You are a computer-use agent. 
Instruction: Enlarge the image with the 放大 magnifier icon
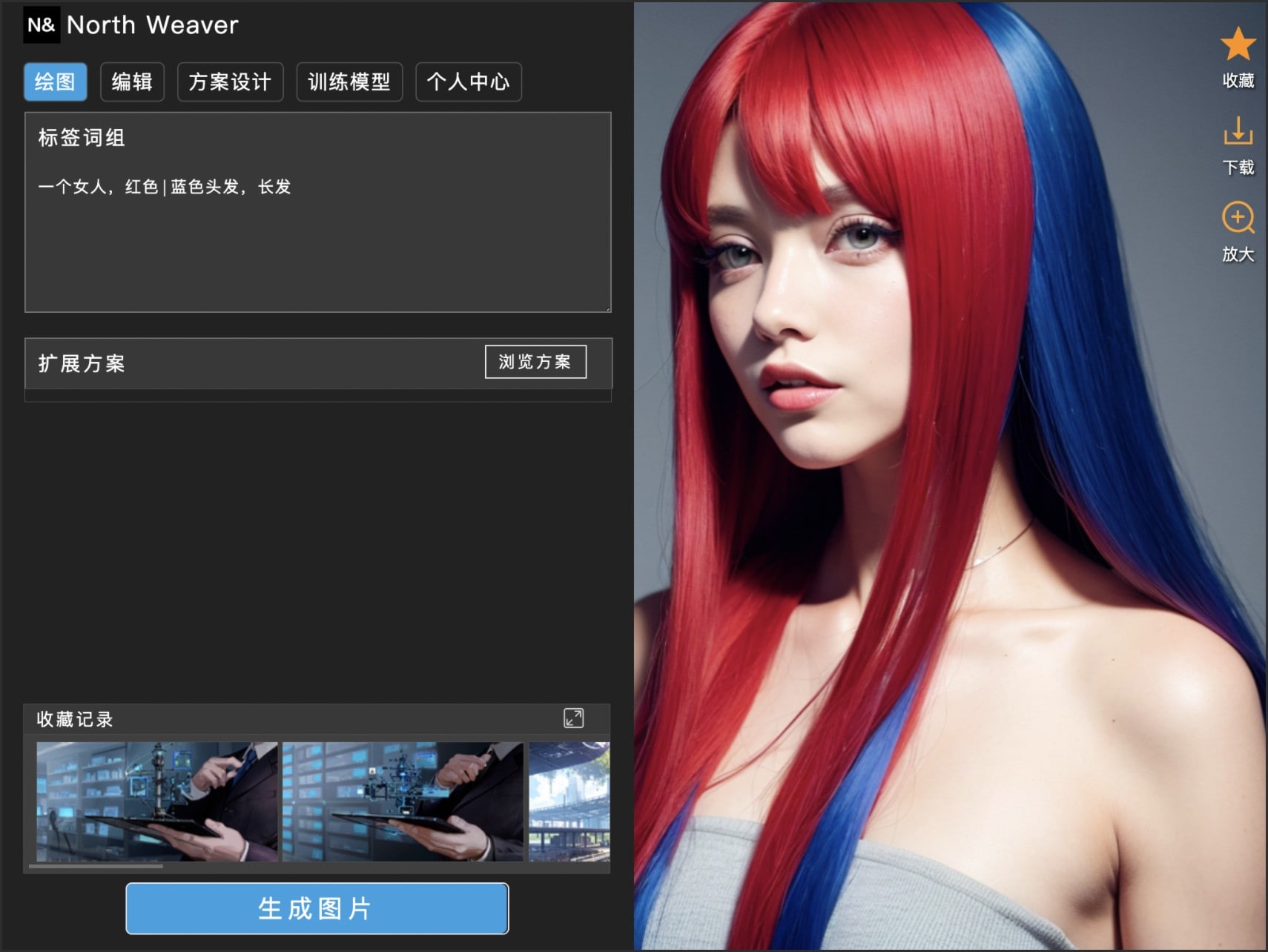point(1238,219)
